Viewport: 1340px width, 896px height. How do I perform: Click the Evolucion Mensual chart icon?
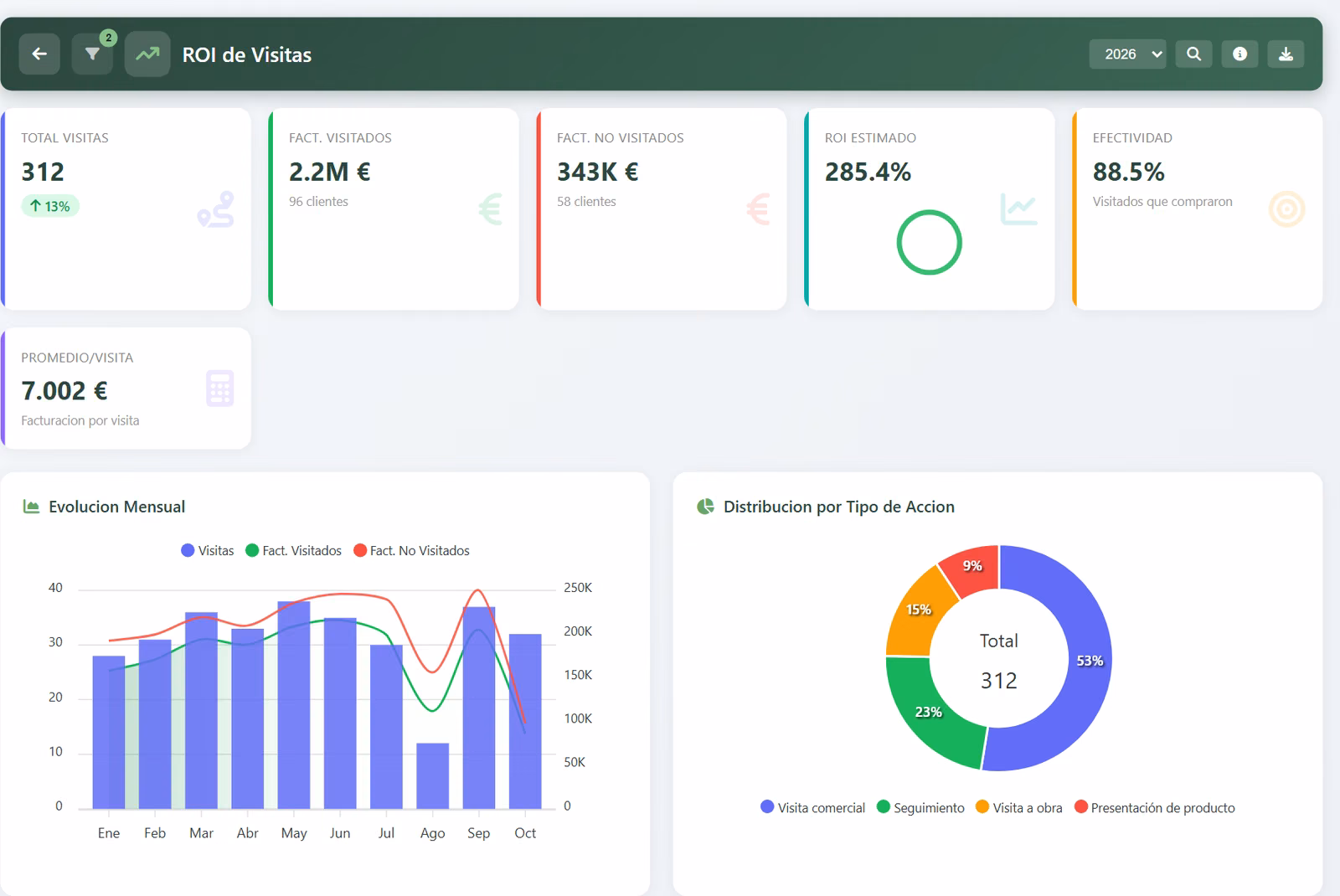[x=31, y=507]
